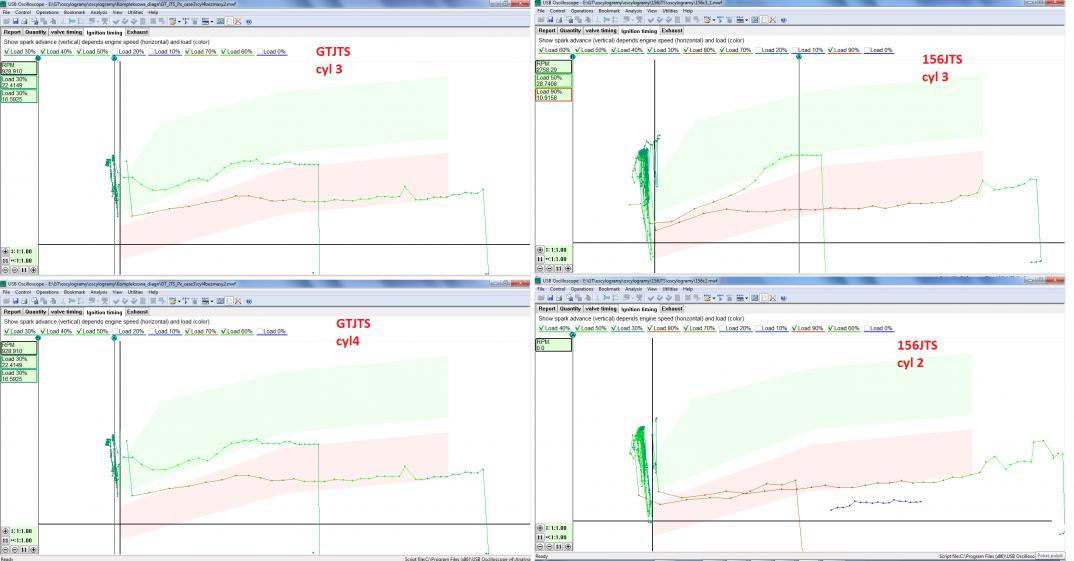
Task: Switch to Exhaust tab in GTJTS cyl 3 window
Action: click(137, 32)
